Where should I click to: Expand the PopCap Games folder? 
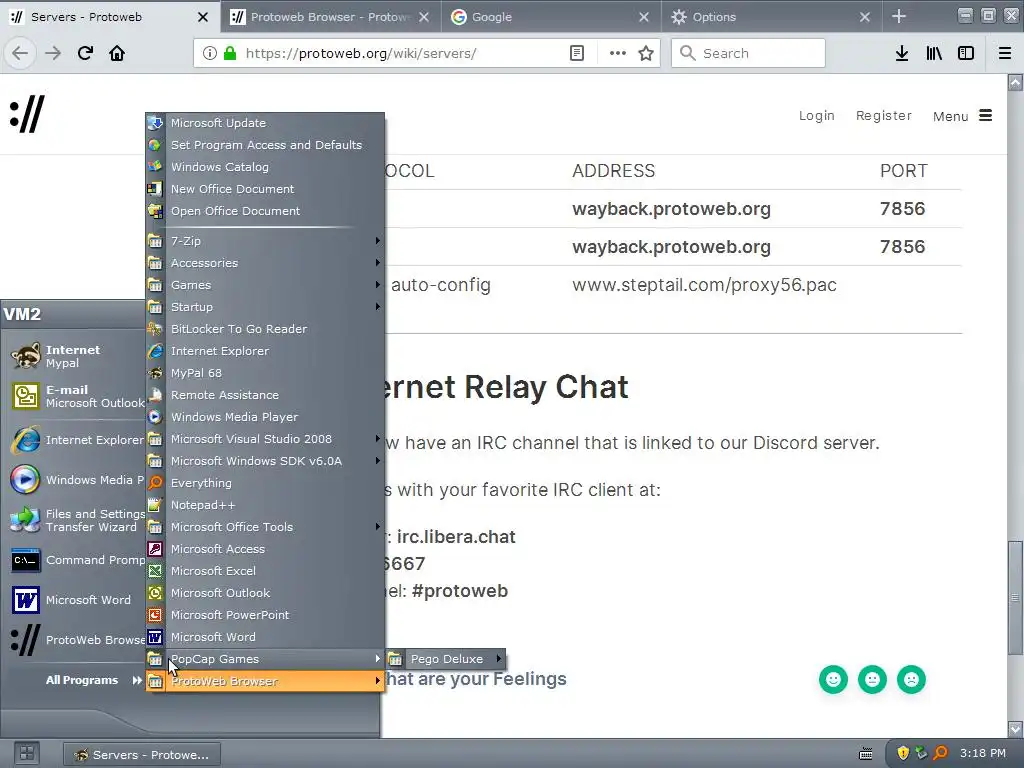click(265, 658)
